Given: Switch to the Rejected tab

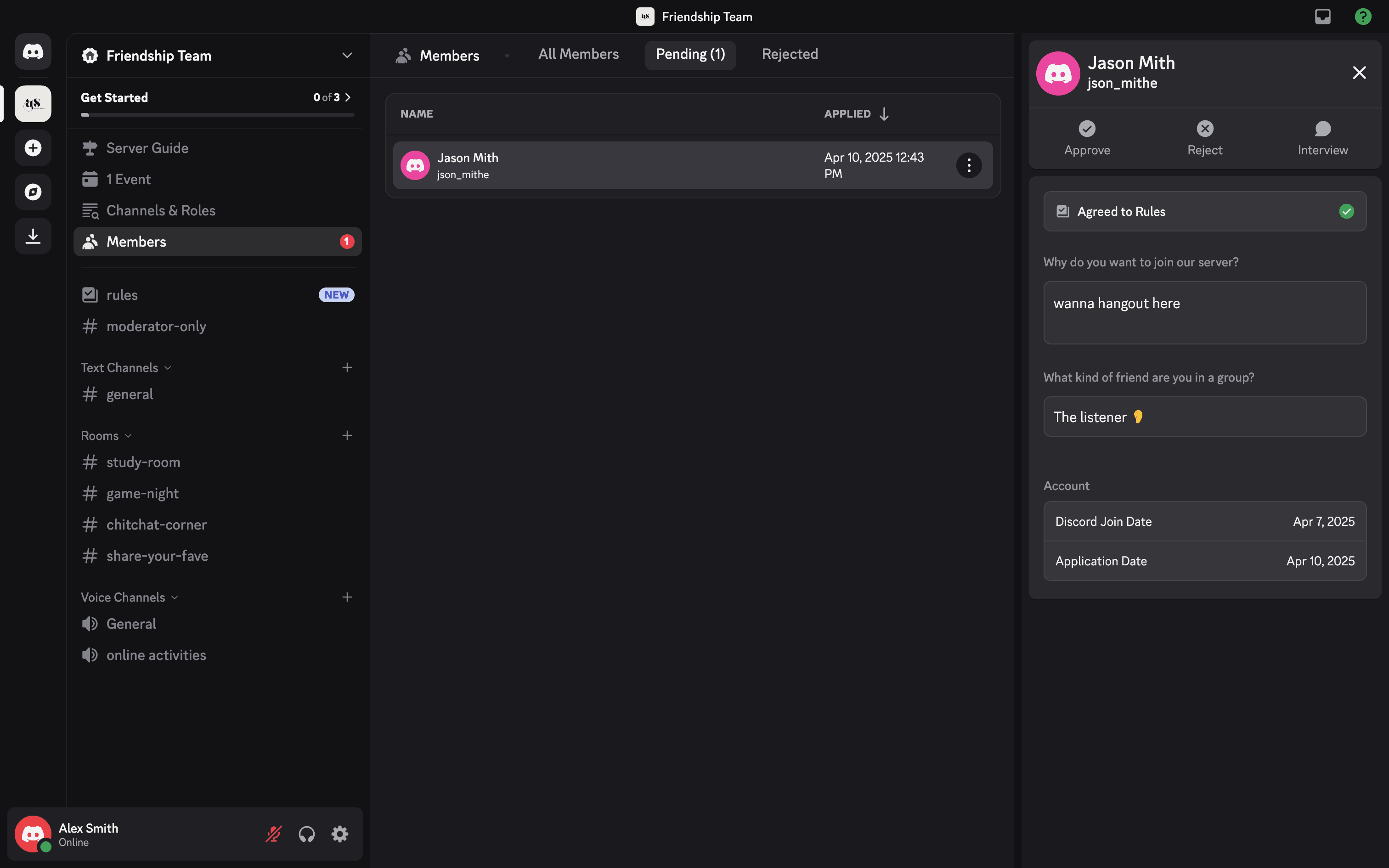Looking at the screenshot, I should pyautogui.click(x=789, y=54).
